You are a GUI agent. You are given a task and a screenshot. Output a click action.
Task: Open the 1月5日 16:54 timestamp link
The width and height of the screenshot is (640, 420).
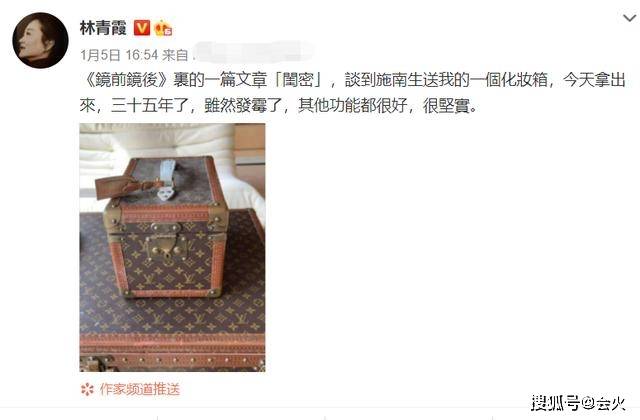[119, 55]
